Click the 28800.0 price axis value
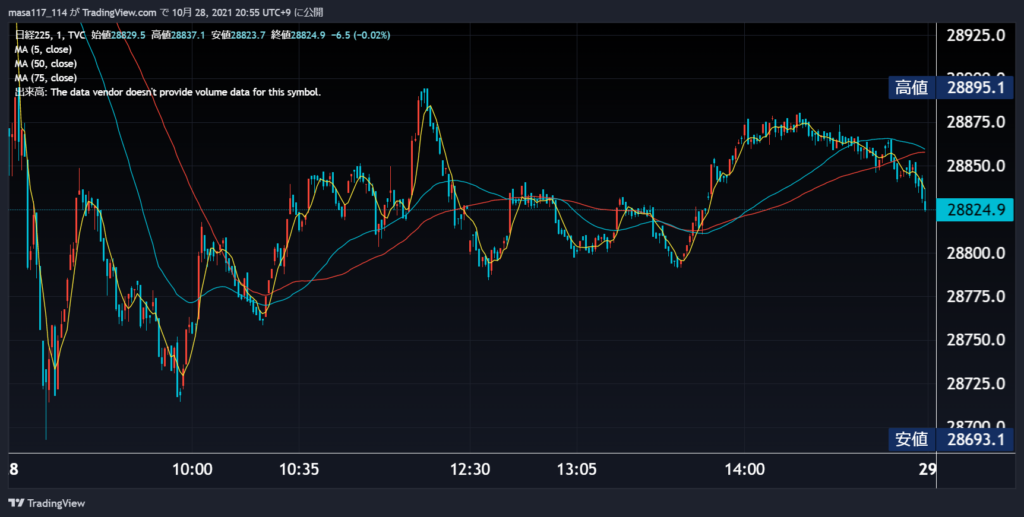 point(976,253)
